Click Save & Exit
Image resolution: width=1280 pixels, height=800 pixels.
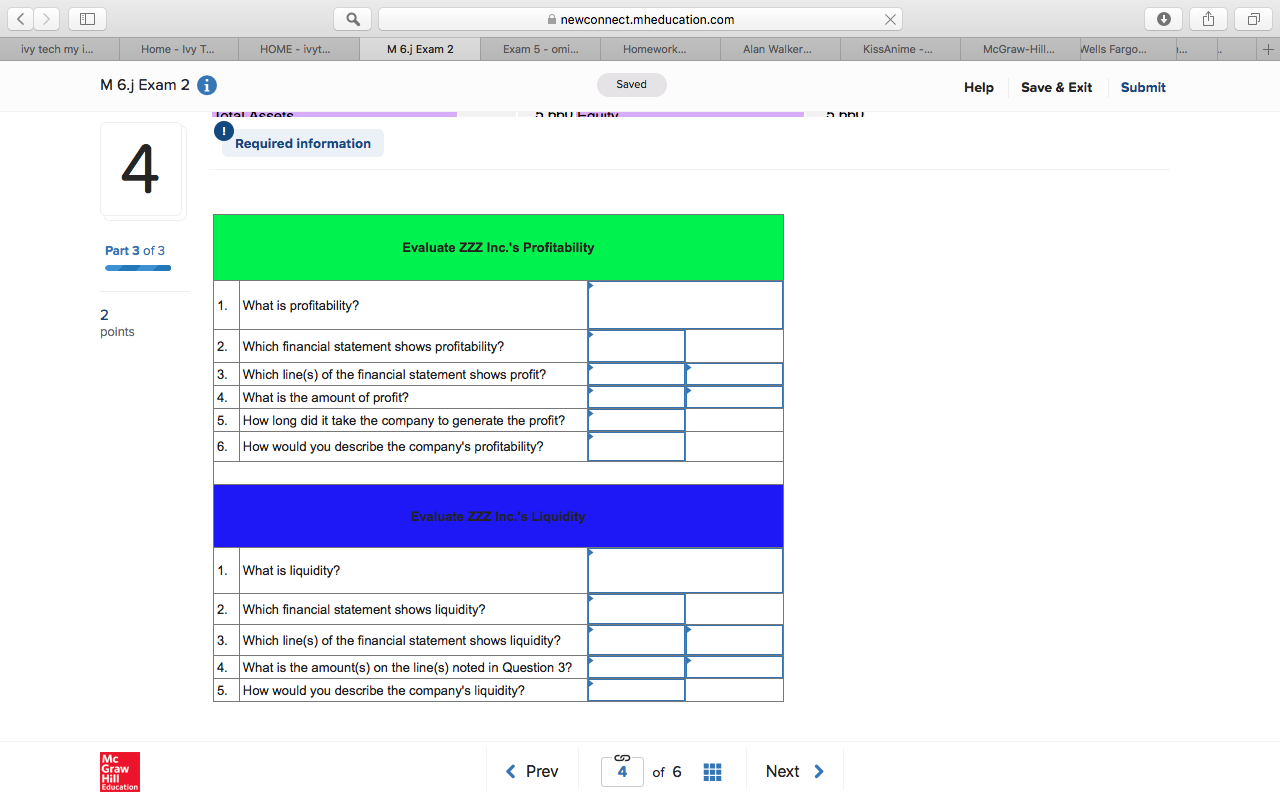(x=1056, y=87)
